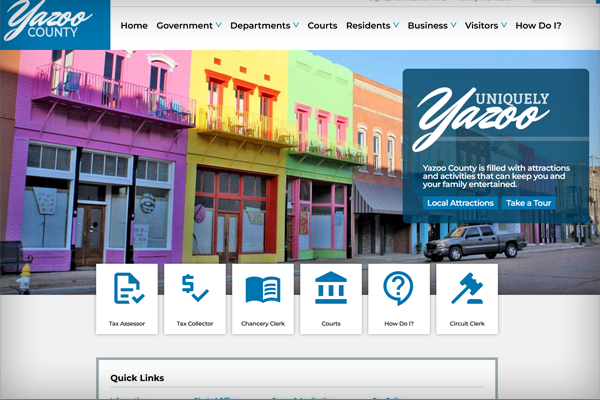
Task: Open the Circuit Clerk gavel icon
Action: [467, 288]
